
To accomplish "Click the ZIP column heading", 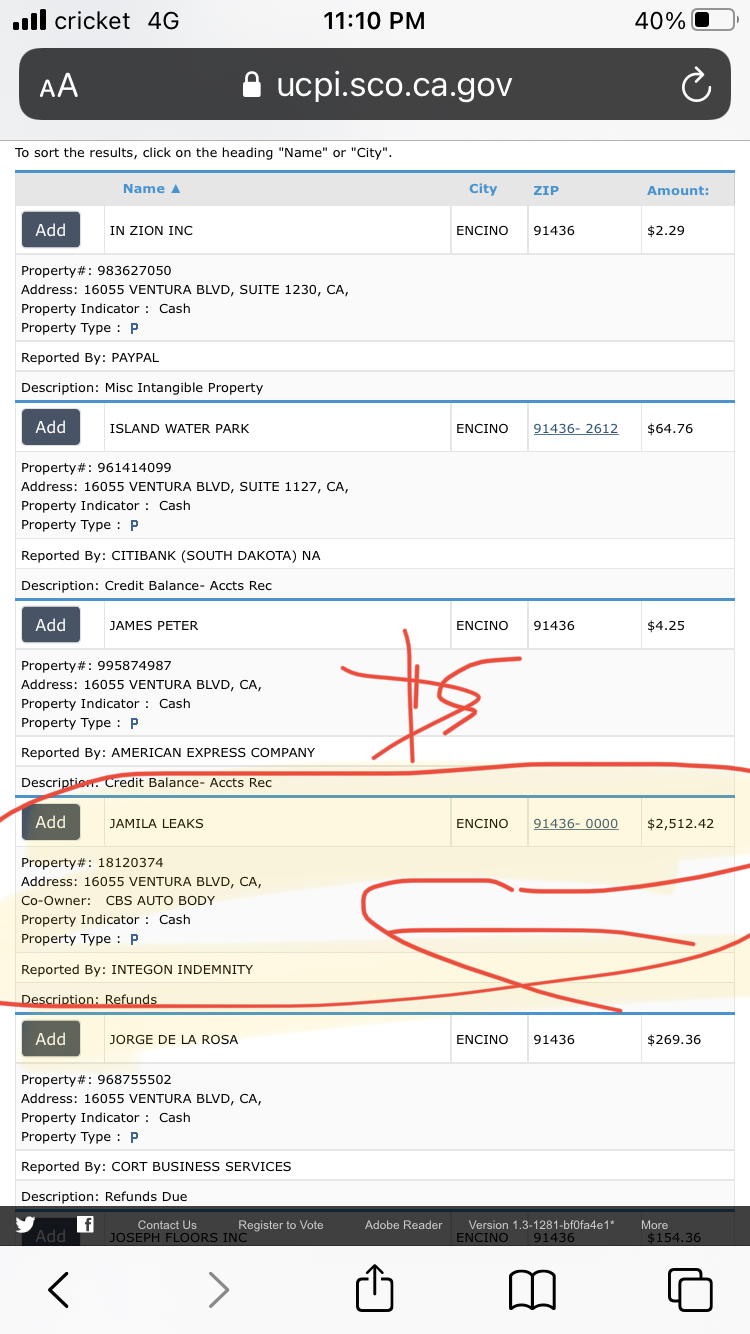I will pos(546,190).
